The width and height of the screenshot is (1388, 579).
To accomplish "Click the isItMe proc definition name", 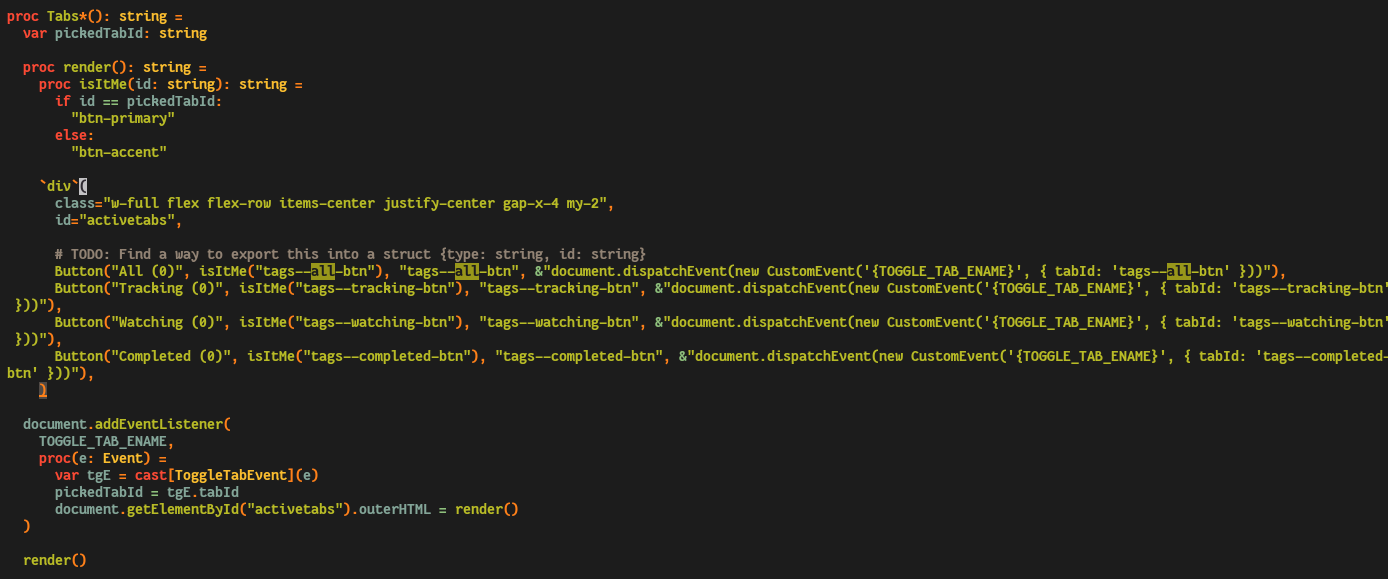I will pyautogui.click(x=103, y=84).
